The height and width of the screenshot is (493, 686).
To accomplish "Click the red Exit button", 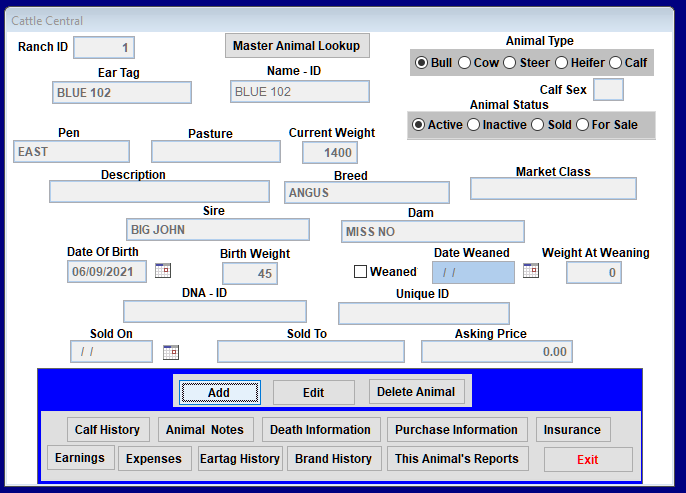I will 588,459.
